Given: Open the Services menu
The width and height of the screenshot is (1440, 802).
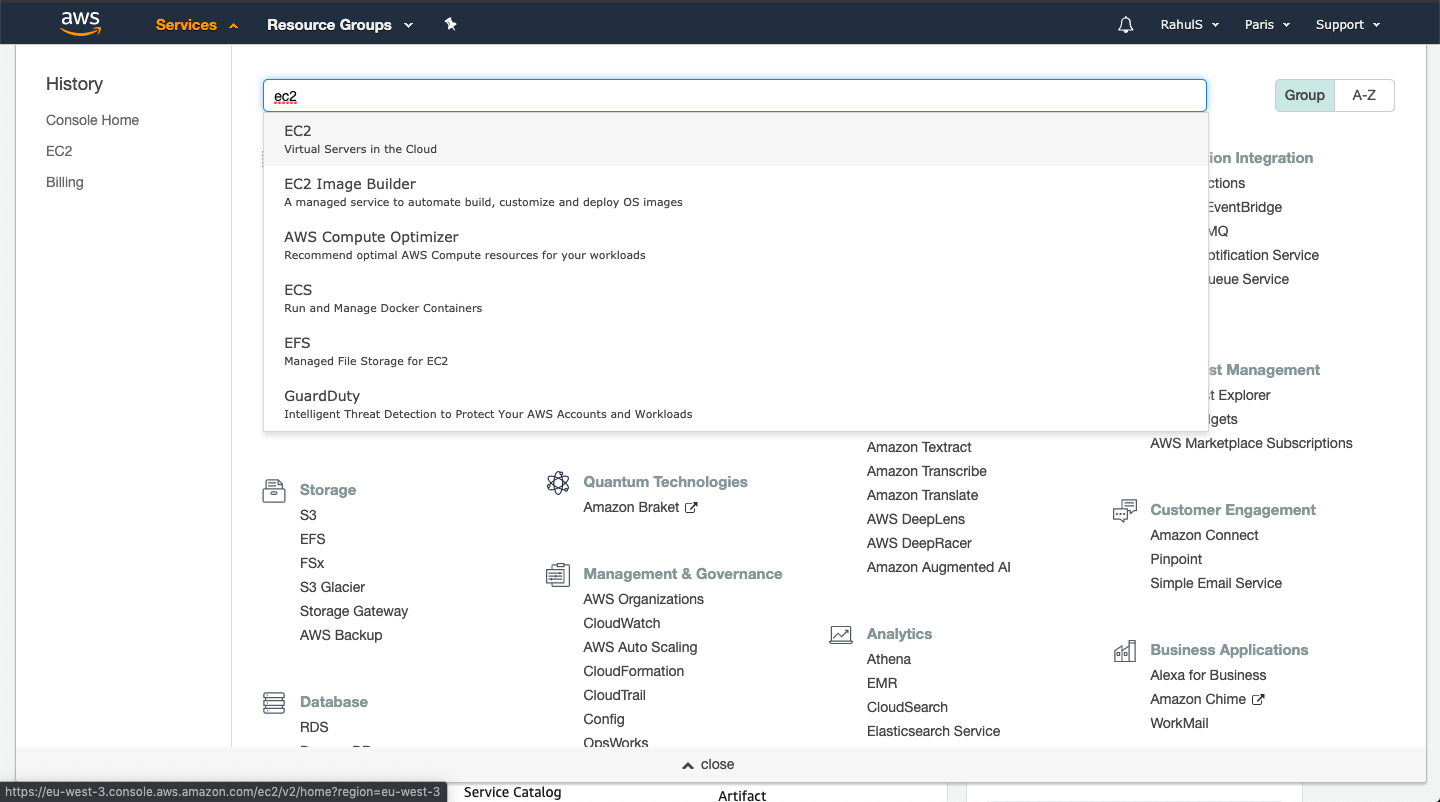Looking at the screenshot, I should tap(188, 24).
